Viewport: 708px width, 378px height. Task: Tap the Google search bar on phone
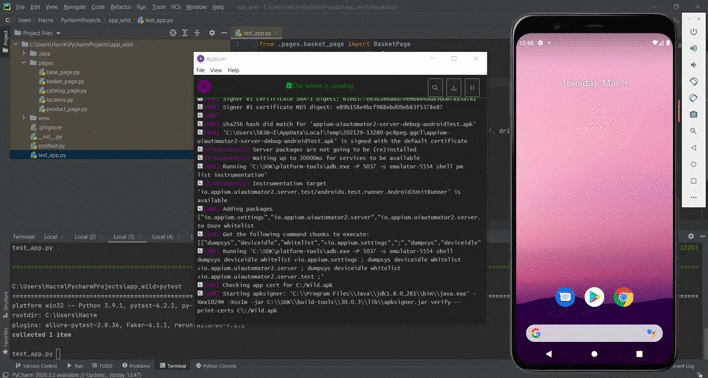(594, 333)
